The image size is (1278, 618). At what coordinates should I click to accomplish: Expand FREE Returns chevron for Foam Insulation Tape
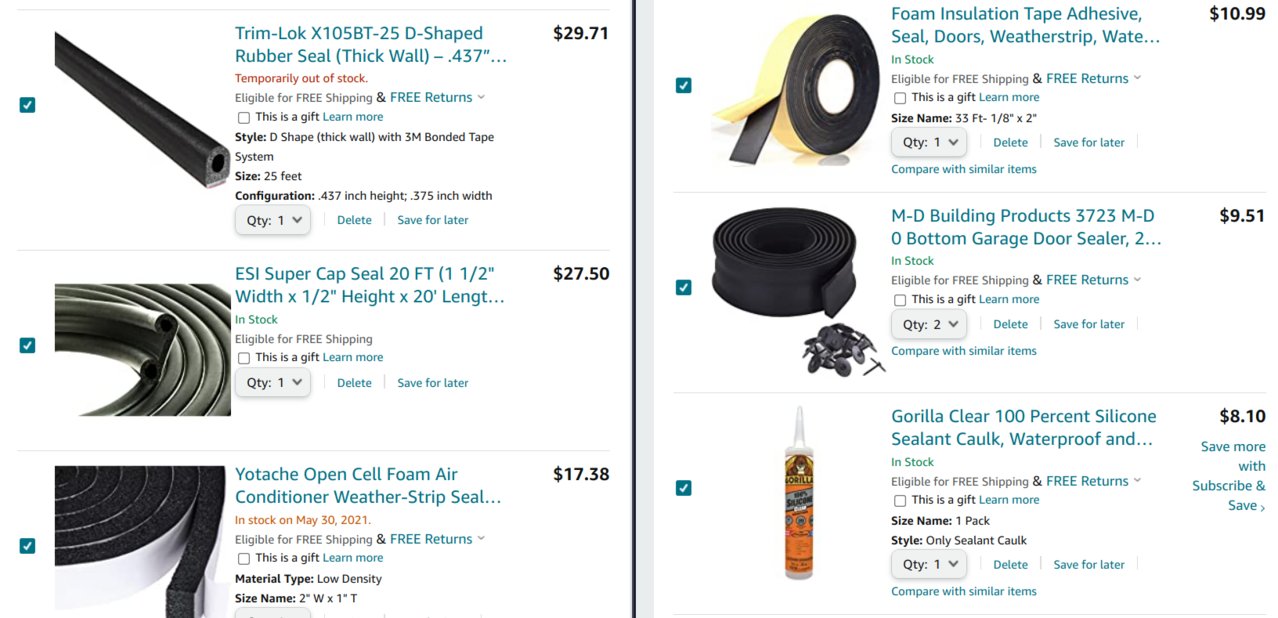point(1137,78)
